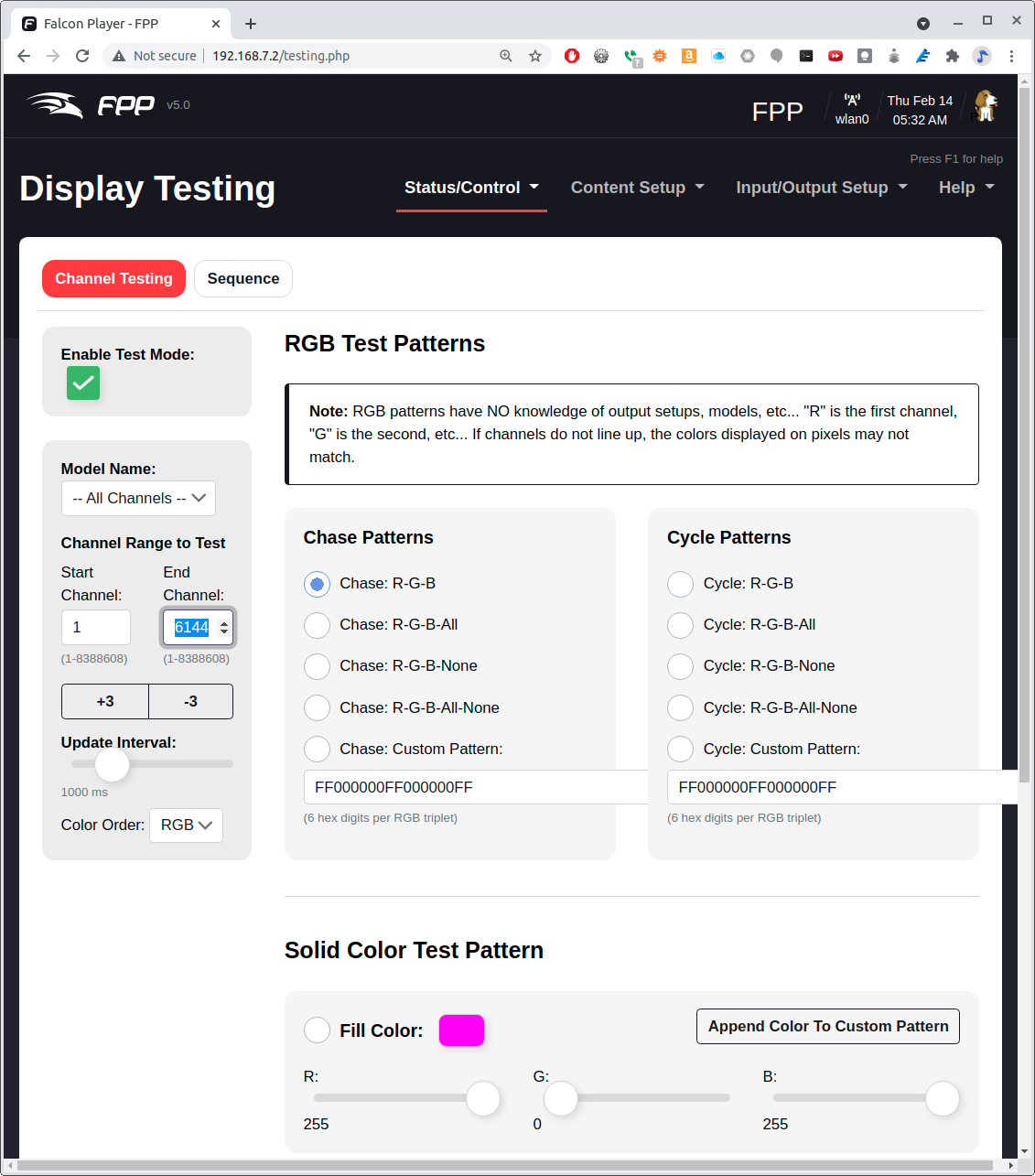Select the Fill Color radio button
This screenshot has height=1176, width=1035.
(x=317, y=1030)
